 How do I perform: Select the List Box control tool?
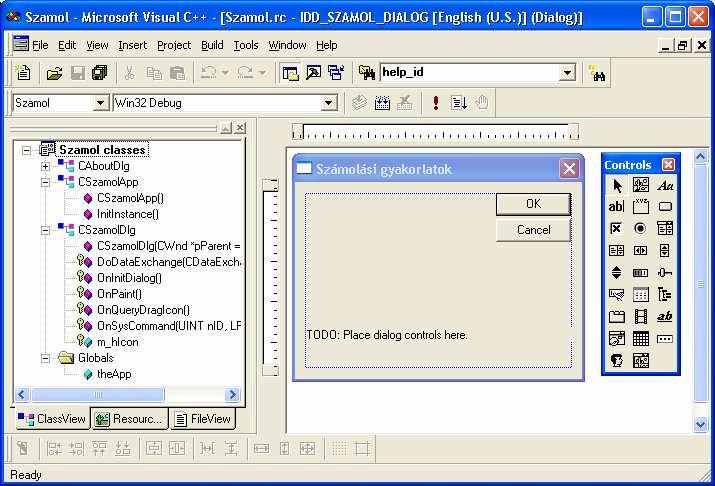point(617,250)
